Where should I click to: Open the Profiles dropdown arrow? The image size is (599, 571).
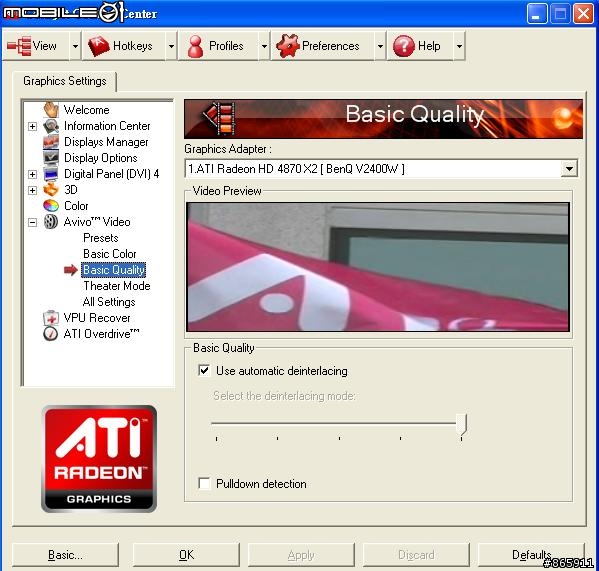tap(264, 46)
